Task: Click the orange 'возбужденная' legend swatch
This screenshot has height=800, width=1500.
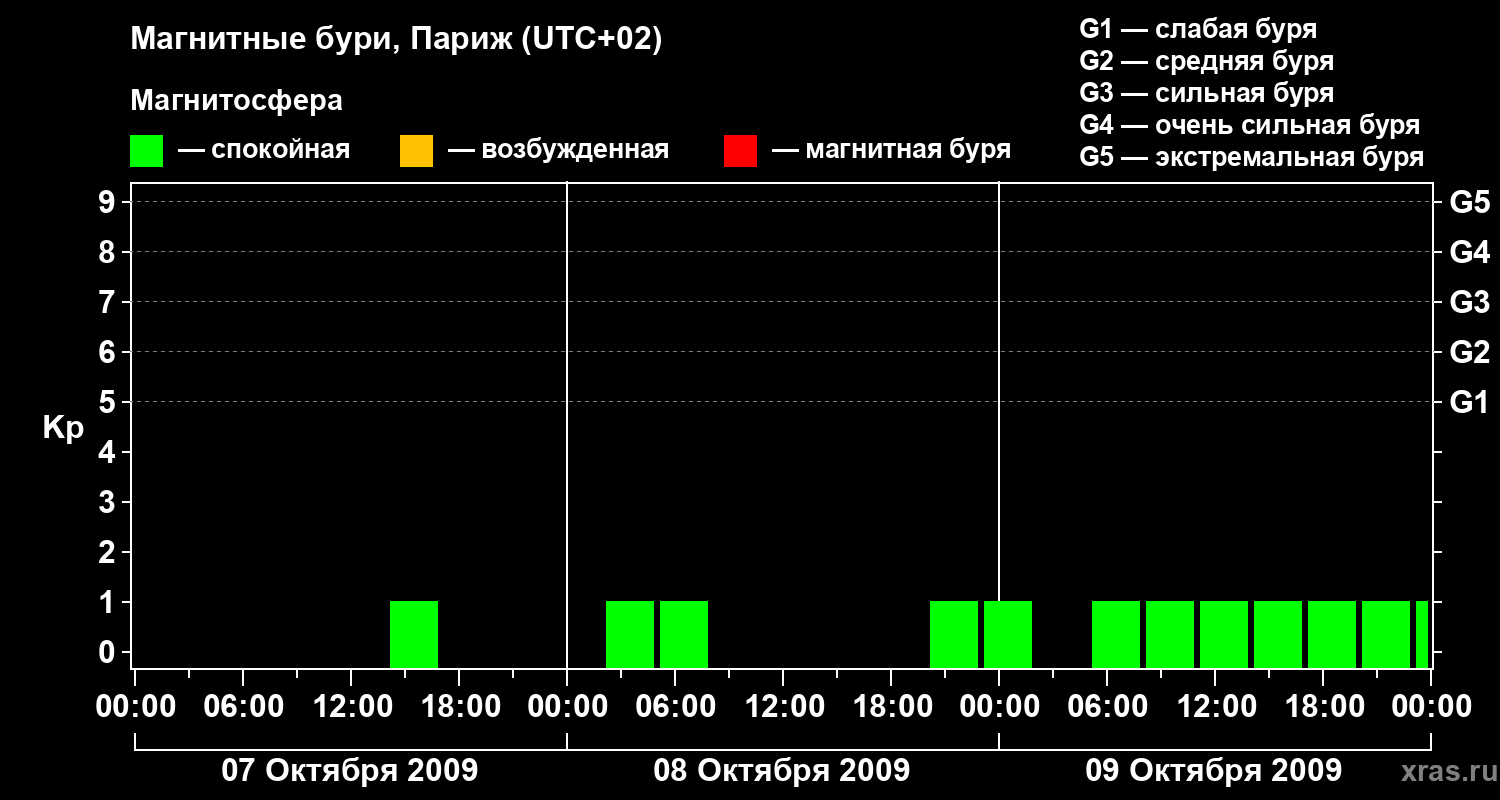Action: pyautogui.click(x=416, y=150)
